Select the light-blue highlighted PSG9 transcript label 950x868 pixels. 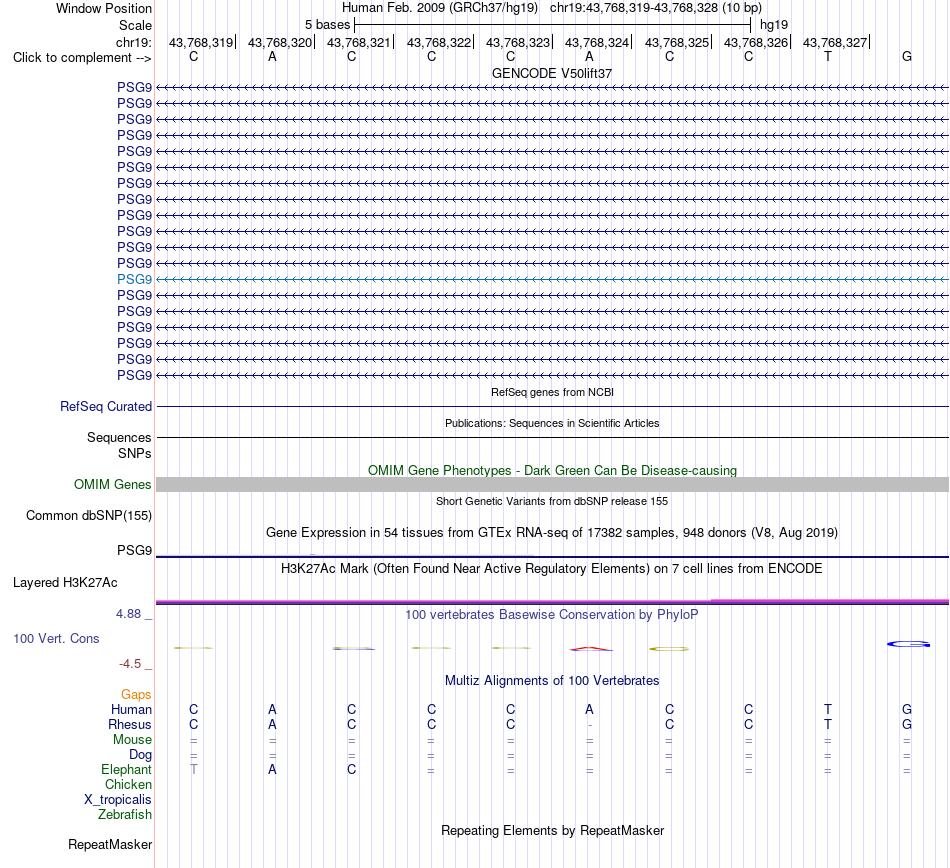coord(135,279)
